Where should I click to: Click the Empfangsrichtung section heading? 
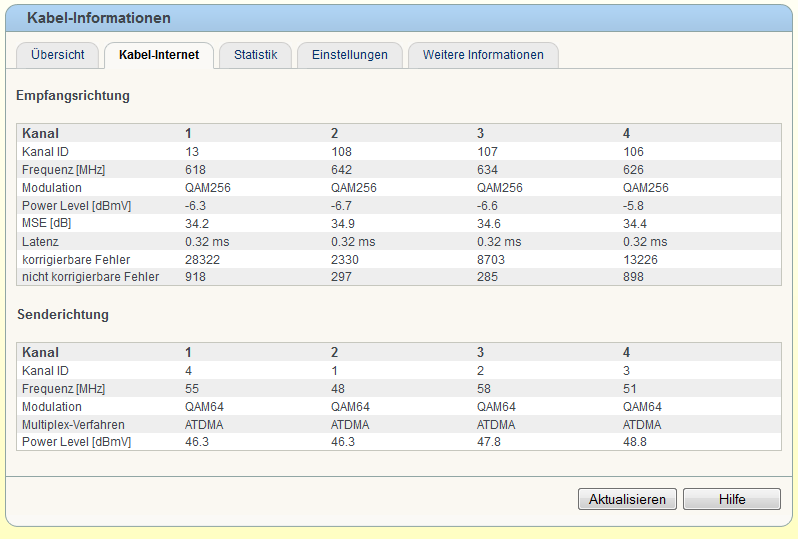(73, 96)
